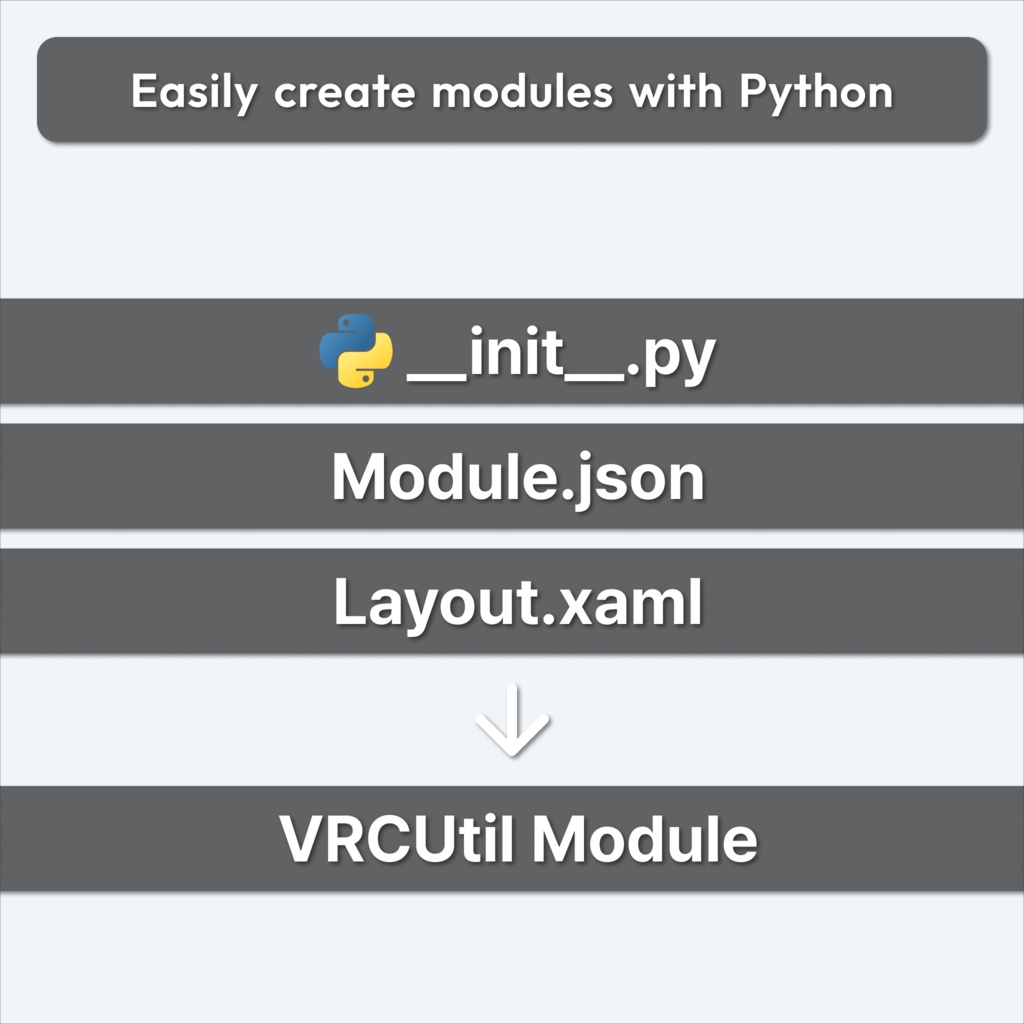Click the "init" text beside Python logo
1024x1024 pixels.
tap(516, 351)
